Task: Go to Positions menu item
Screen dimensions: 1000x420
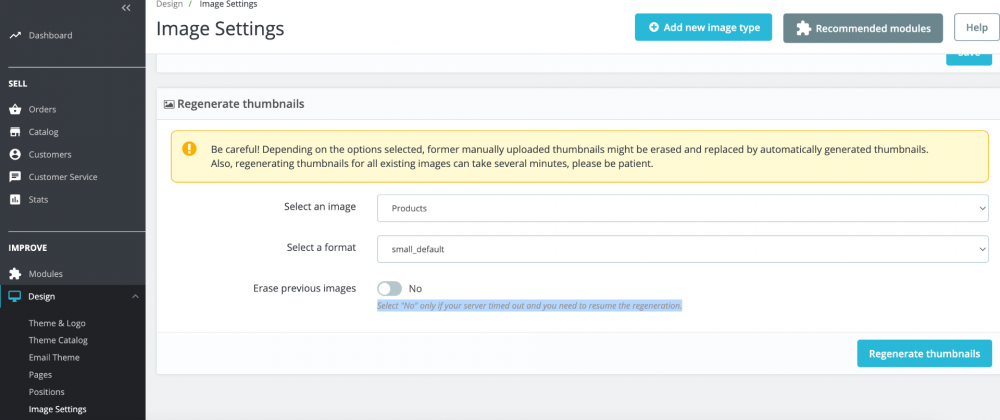Action: pyautogui.click(x=47, y=392)
